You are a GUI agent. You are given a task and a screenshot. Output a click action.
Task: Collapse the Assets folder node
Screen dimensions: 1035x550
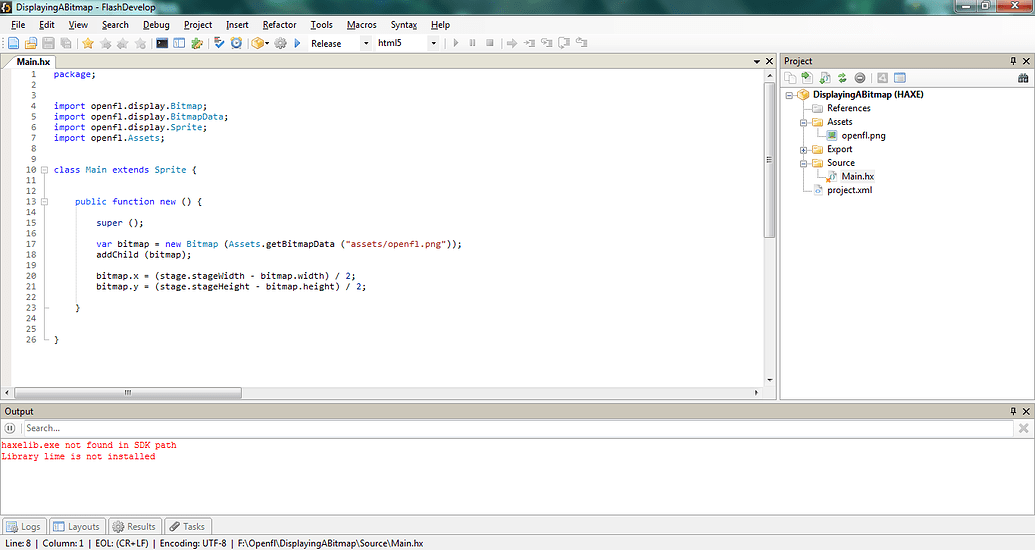tap(803, 123)
